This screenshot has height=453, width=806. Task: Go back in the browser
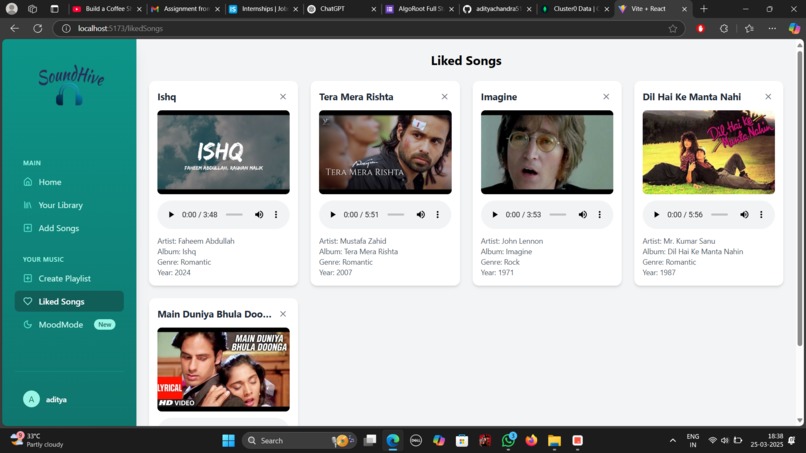coord(14,28)
